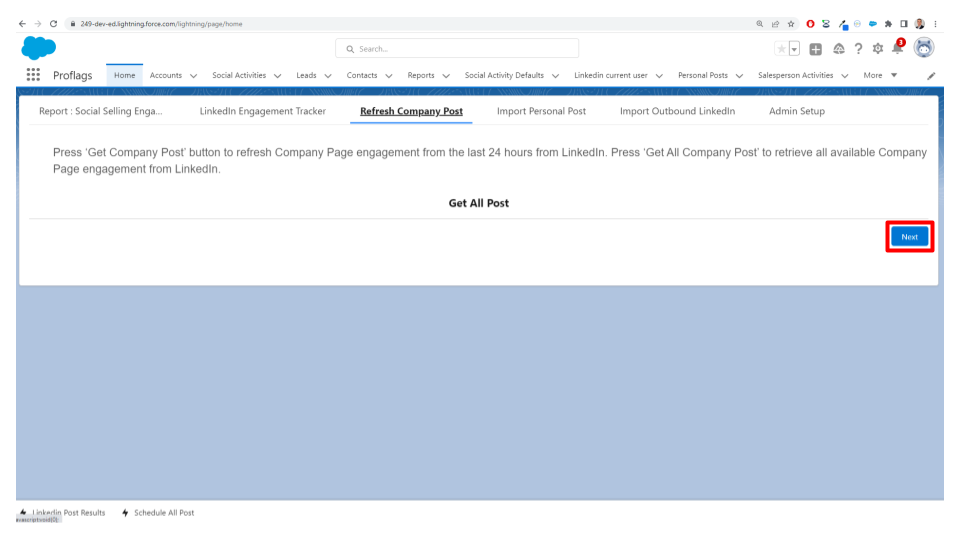Switch to Report : Social Selling Enga... tab
The width and height of the screenshot is (960, 540).
point(100,111)
